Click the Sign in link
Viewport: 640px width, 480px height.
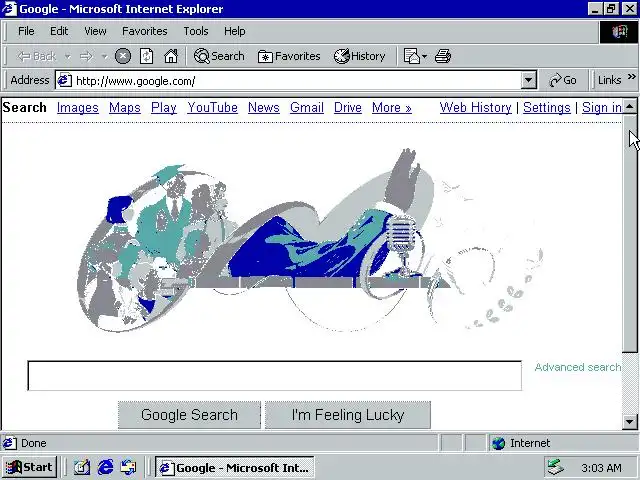point(602,107)
